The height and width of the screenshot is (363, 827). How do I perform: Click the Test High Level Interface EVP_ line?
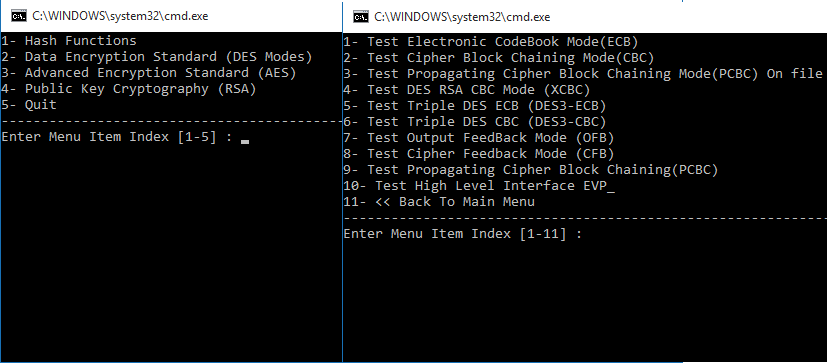pyautogui.click(x=479, y=186)
